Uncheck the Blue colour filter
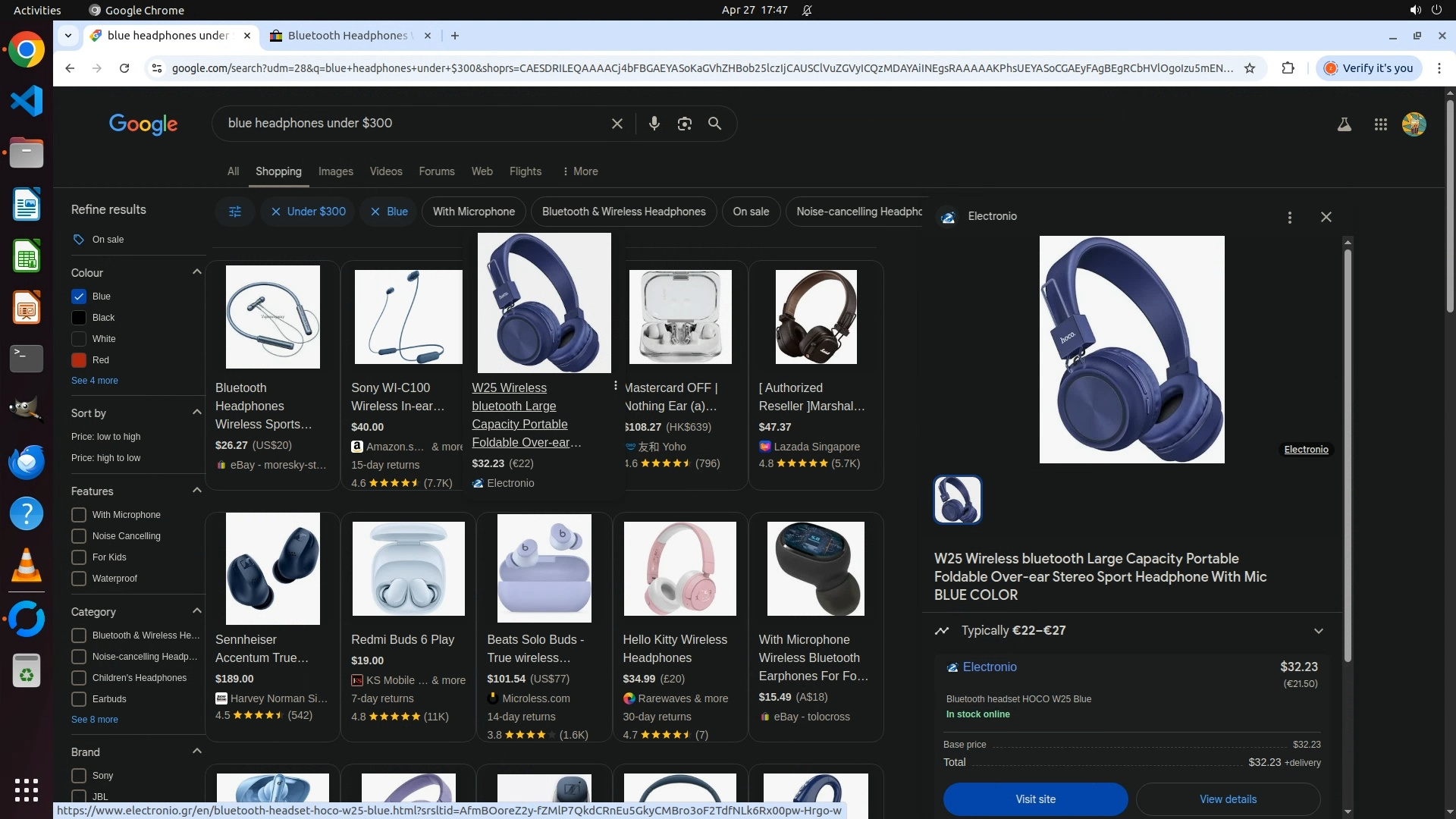The height and width of the screenshot is (819, 1456). [79, 297]
